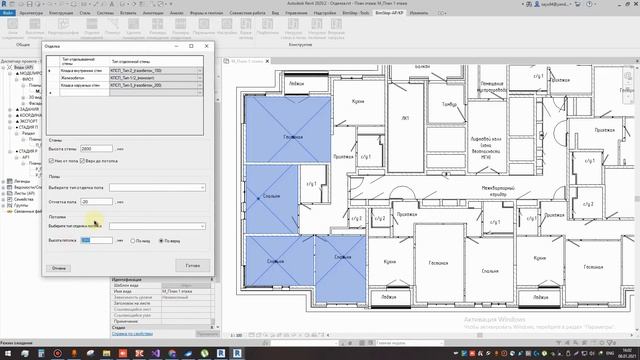Click the Revit application logo button
This screenshot has width=640, height=360.
[x=4, y=4]
